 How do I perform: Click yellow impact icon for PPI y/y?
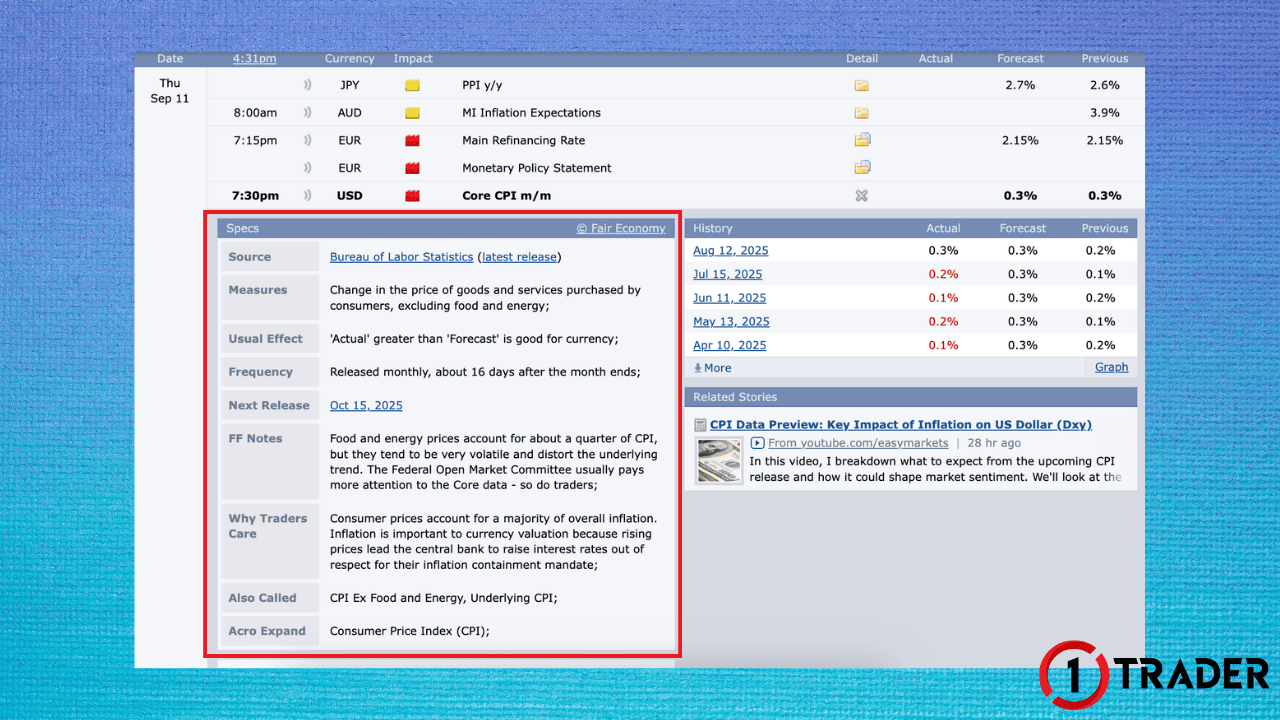point(412,86)
